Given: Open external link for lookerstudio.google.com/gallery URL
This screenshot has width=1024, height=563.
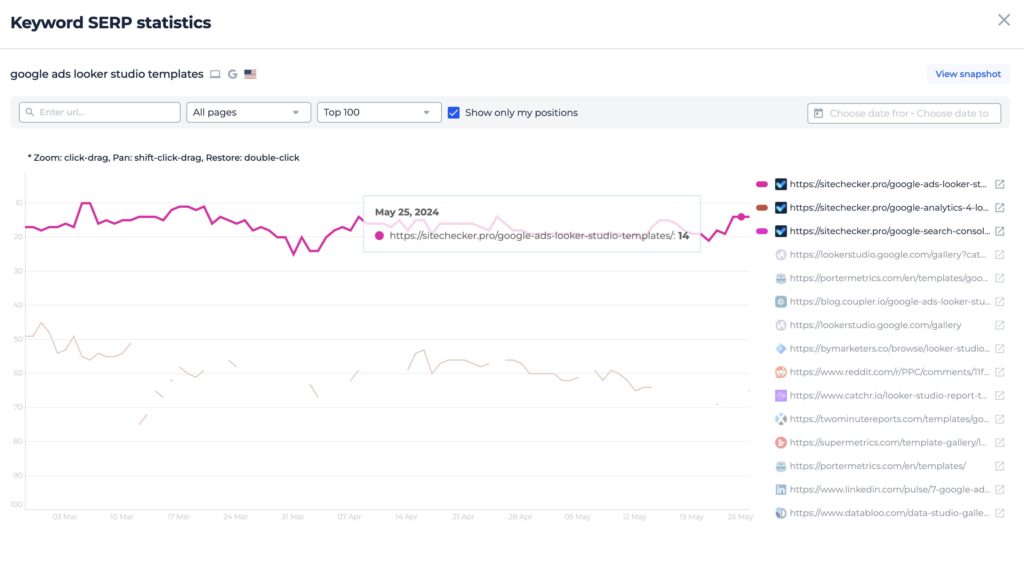Looking at the screenshot, I should coord(999,325).
